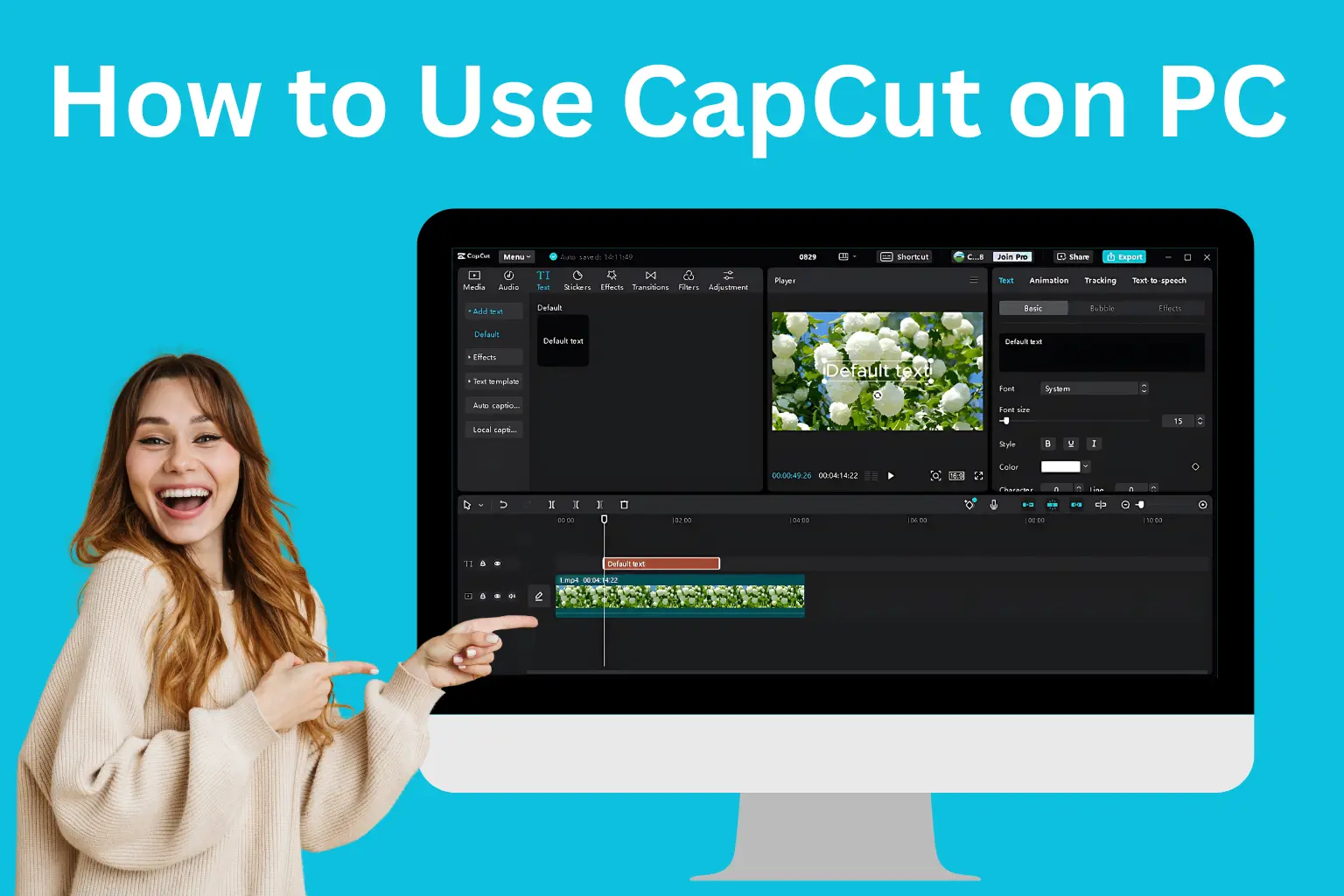1344x896 pixels.
Task: Select the Basic sub-tab
Action: click(x=1033, y=308)
